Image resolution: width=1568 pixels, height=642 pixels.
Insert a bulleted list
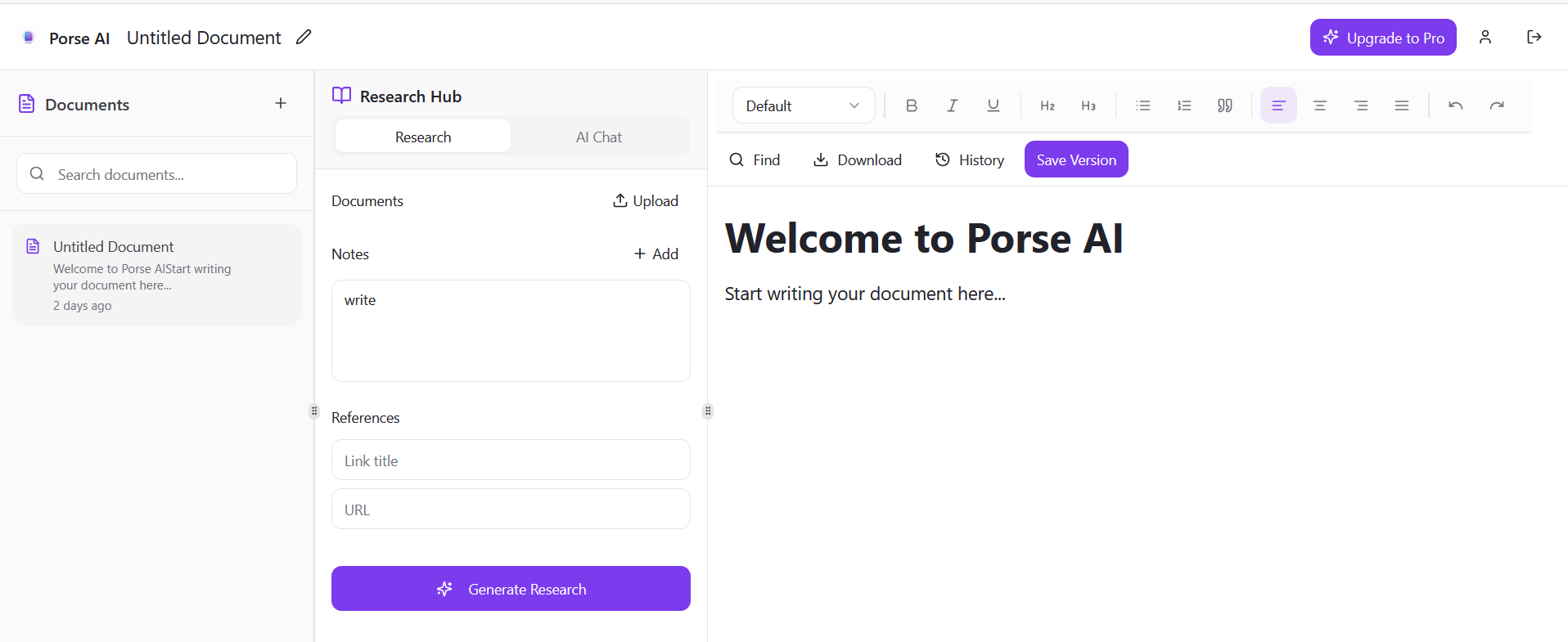click(x=1143, y=106)
